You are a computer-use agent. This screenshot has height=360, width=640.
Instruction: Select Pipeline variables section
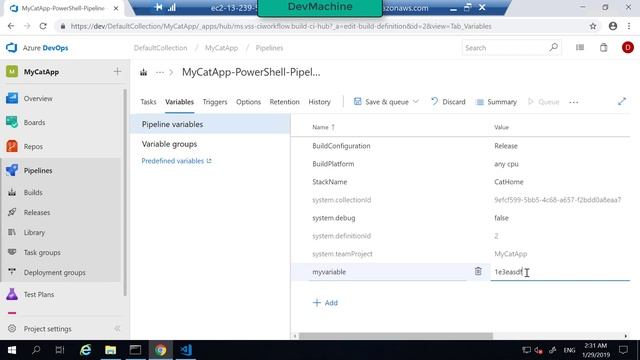point(210,124)
